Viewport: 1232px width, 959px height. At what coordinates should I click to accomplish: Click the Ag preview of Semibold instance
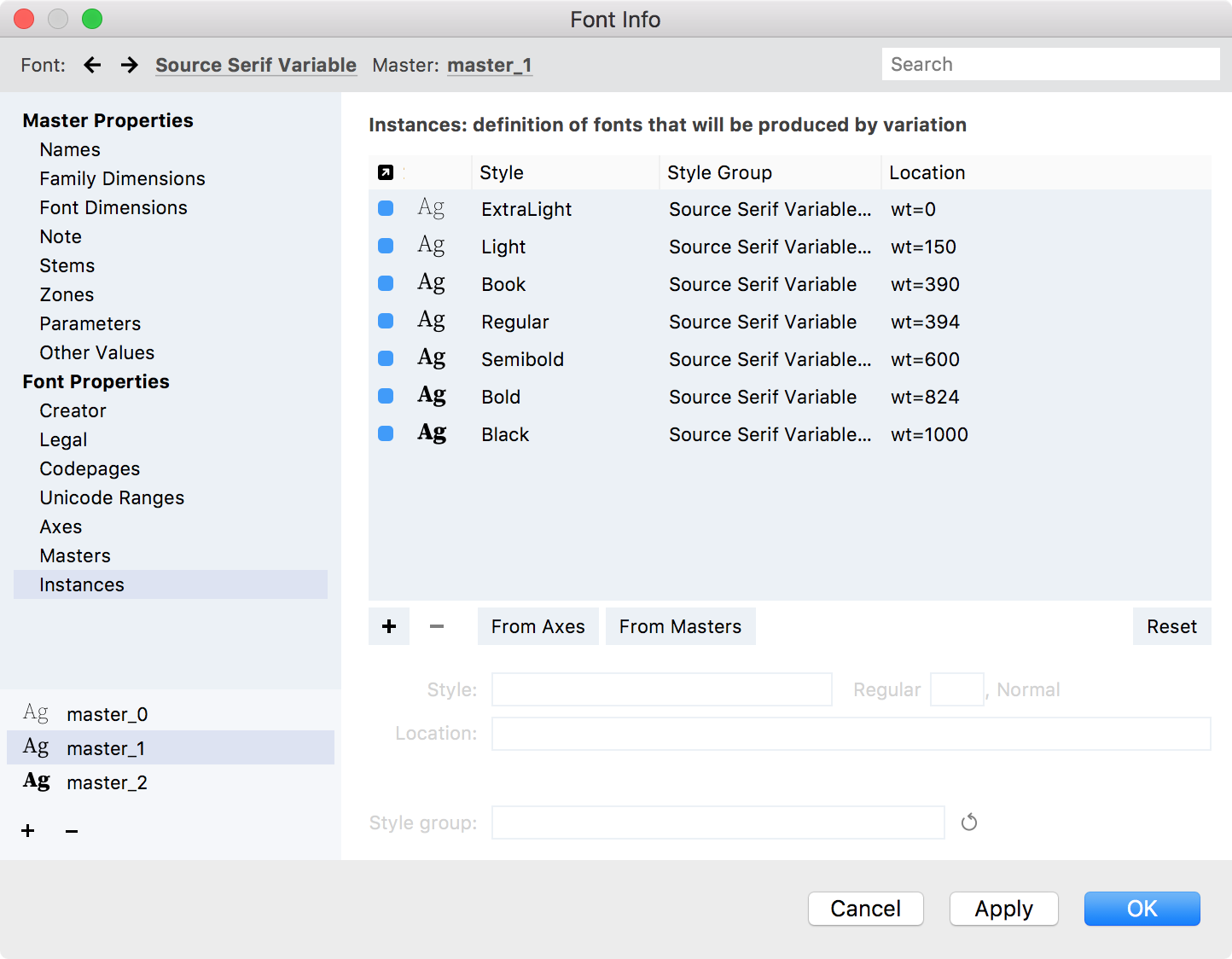coord(431,358)
